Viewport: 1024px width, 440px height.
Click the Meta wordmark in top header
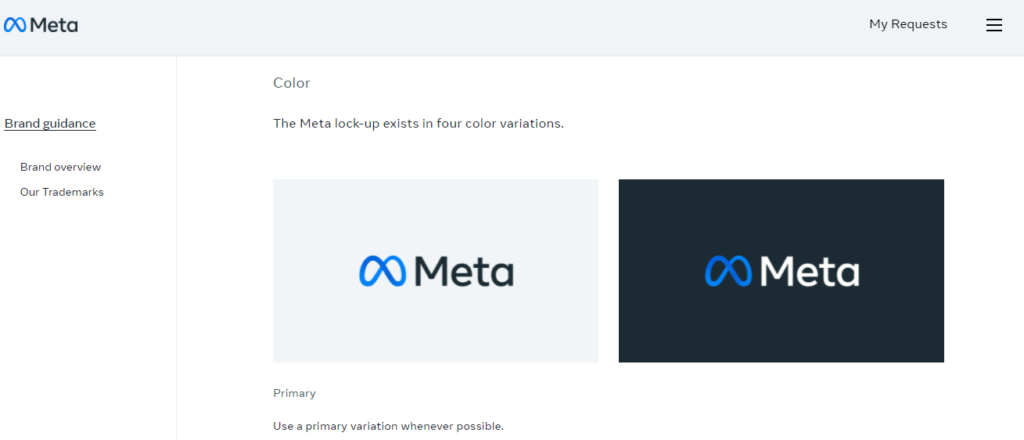point(54,25)
